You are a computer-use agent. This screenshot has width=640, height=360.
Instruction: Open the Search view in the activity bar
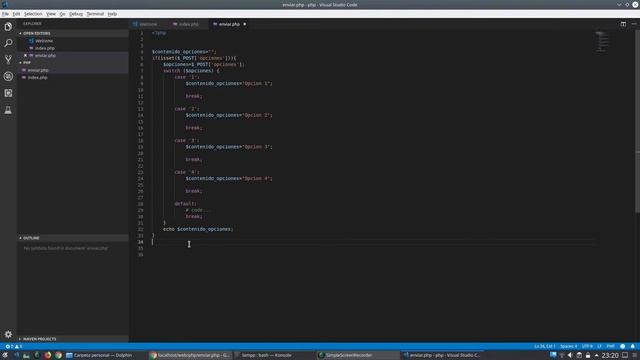[x=8, y=43]
